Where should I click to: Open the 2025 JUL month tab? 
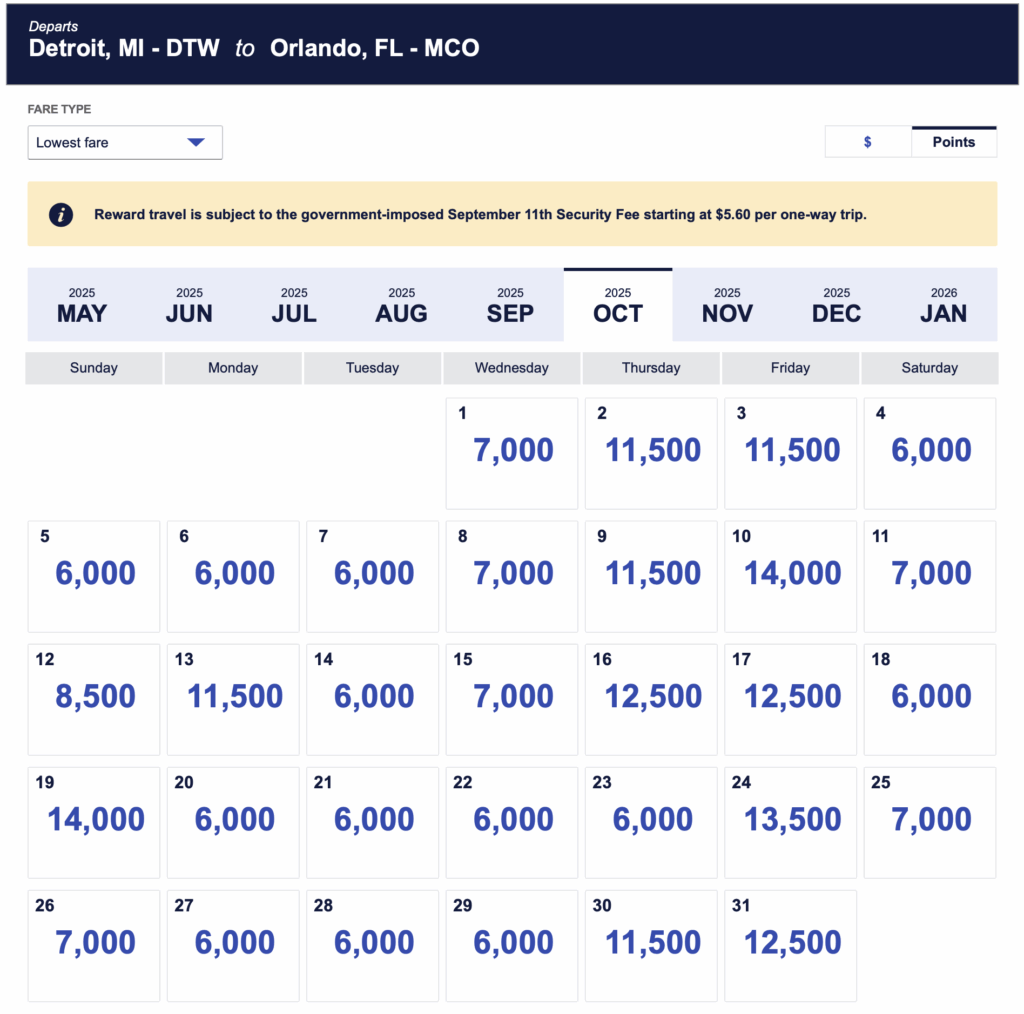[294, 305]
